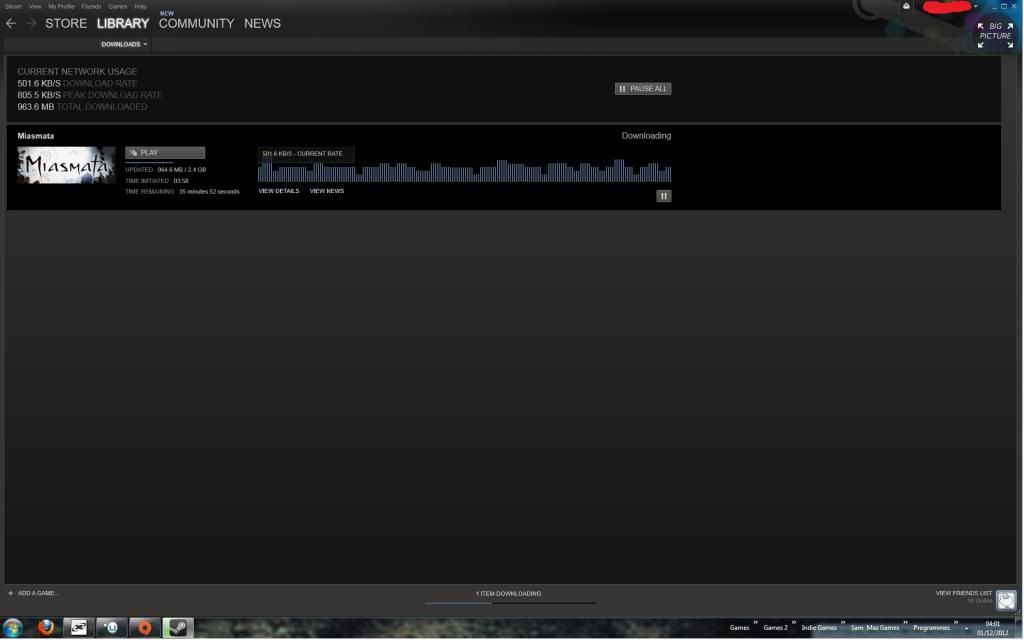Image resolution: width=1024 pixels, height=640 pixels.
Task: Click the back navigation arrow
Action: pyautogui.click(x=11, y=23)
